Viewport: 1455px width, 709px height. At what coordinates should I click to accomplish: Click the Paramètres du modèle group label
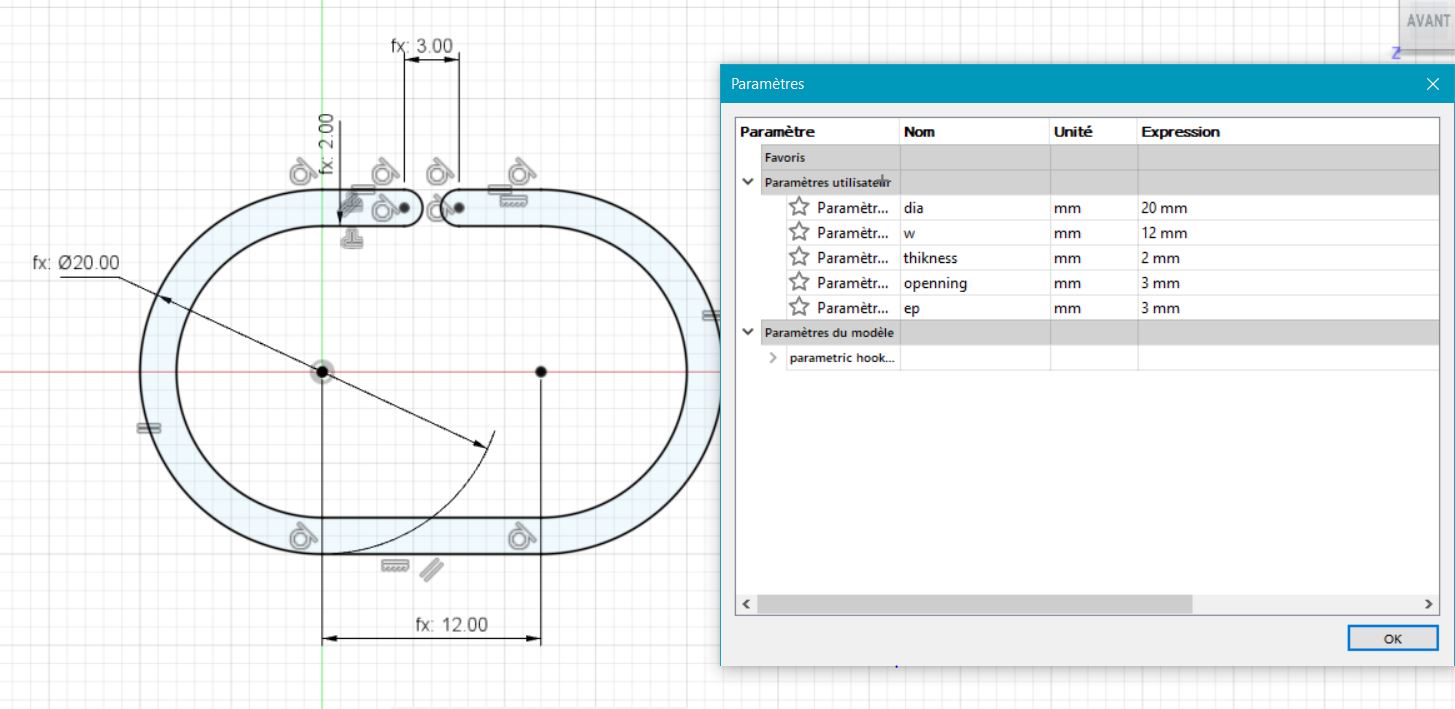point(829,332)
